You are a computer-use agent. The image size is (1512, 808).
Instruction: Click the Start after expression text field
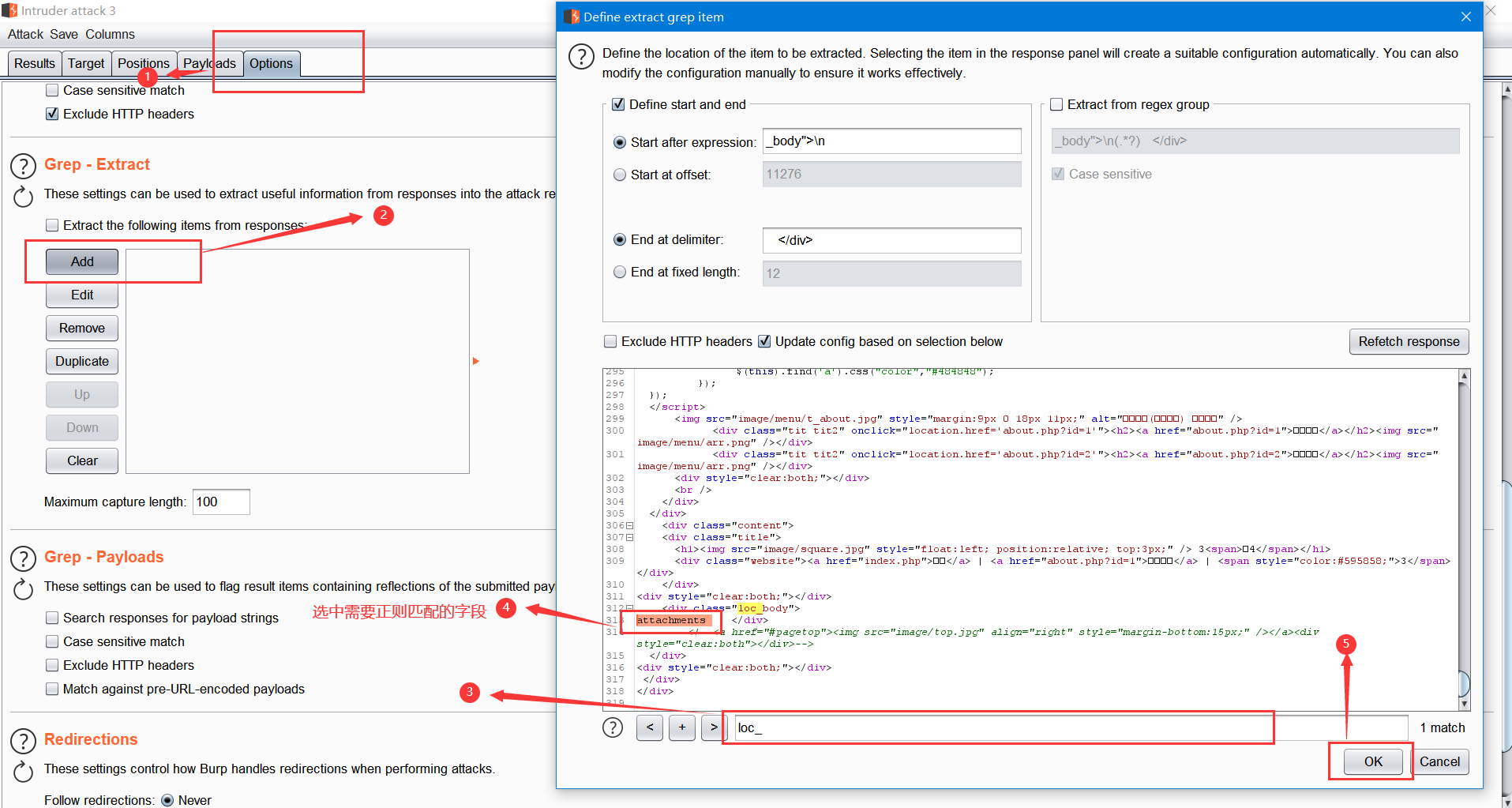click(891, 141)
